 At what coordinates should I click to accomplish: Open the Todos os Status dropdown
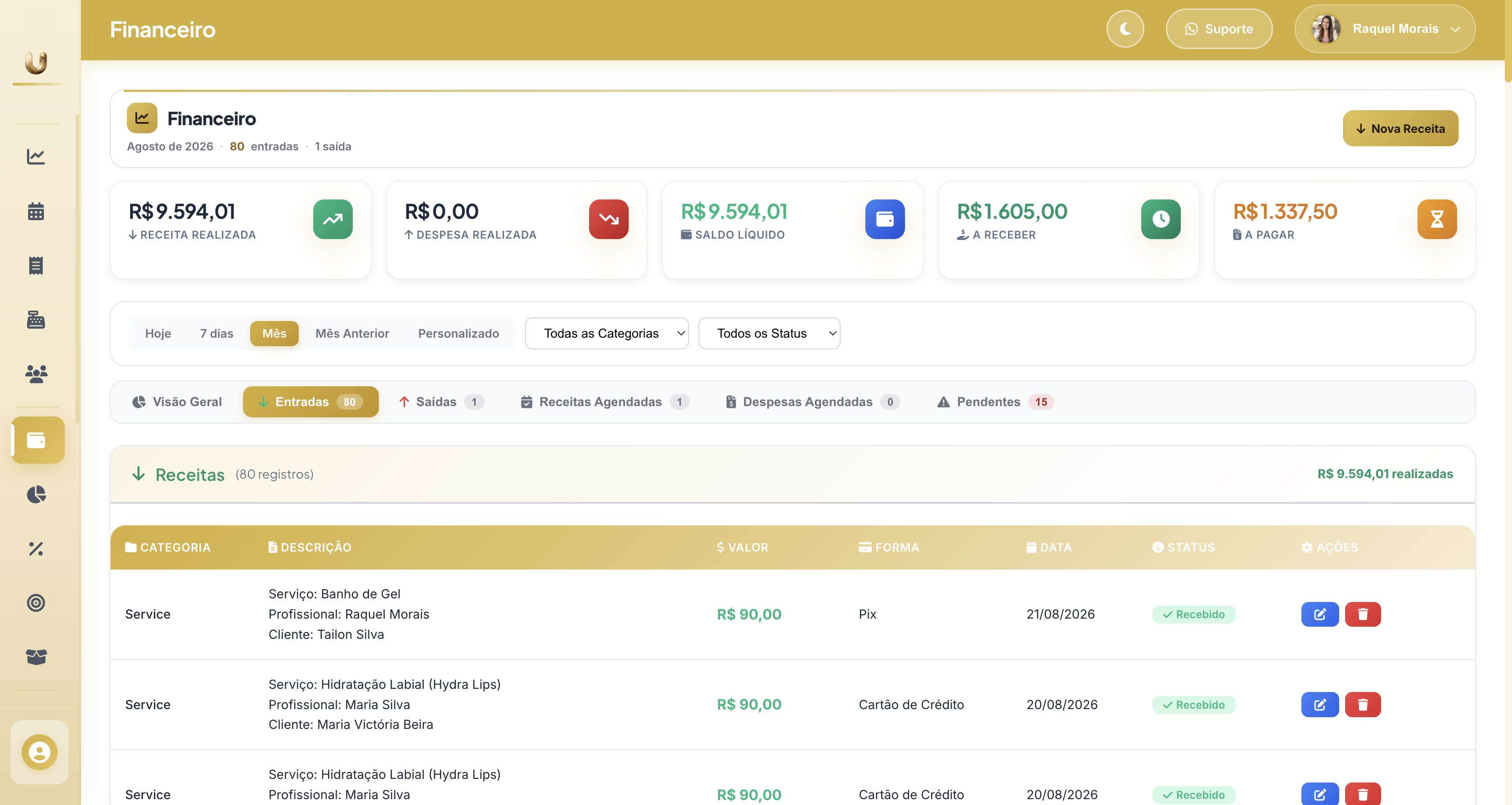[x=769, y=333]
